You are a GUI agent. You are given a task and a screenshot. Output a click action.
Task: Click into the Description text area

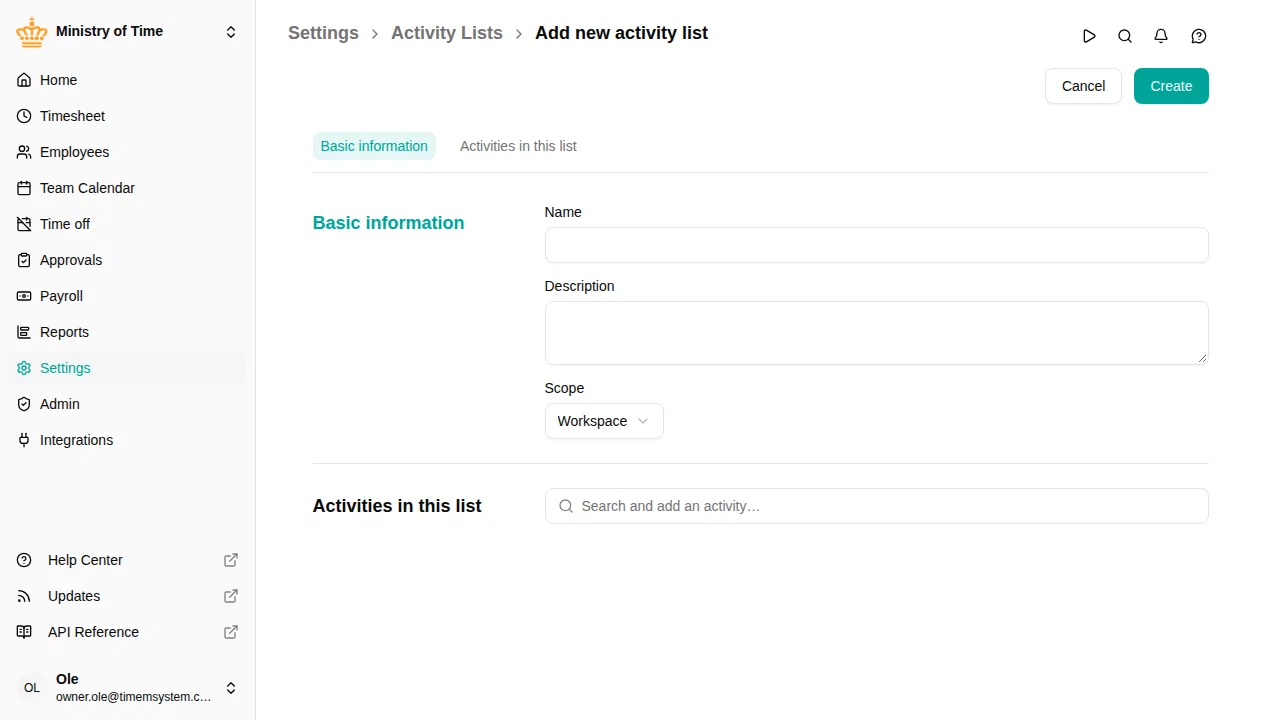pyautogui.click(x=876, y=333)
